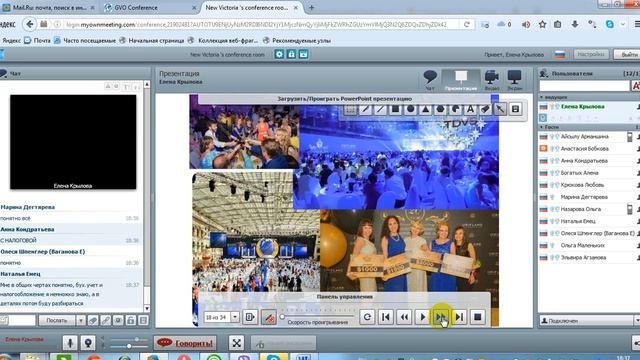Go back one slide with rewind button
640x360 pixels.
tap(404, 317)
